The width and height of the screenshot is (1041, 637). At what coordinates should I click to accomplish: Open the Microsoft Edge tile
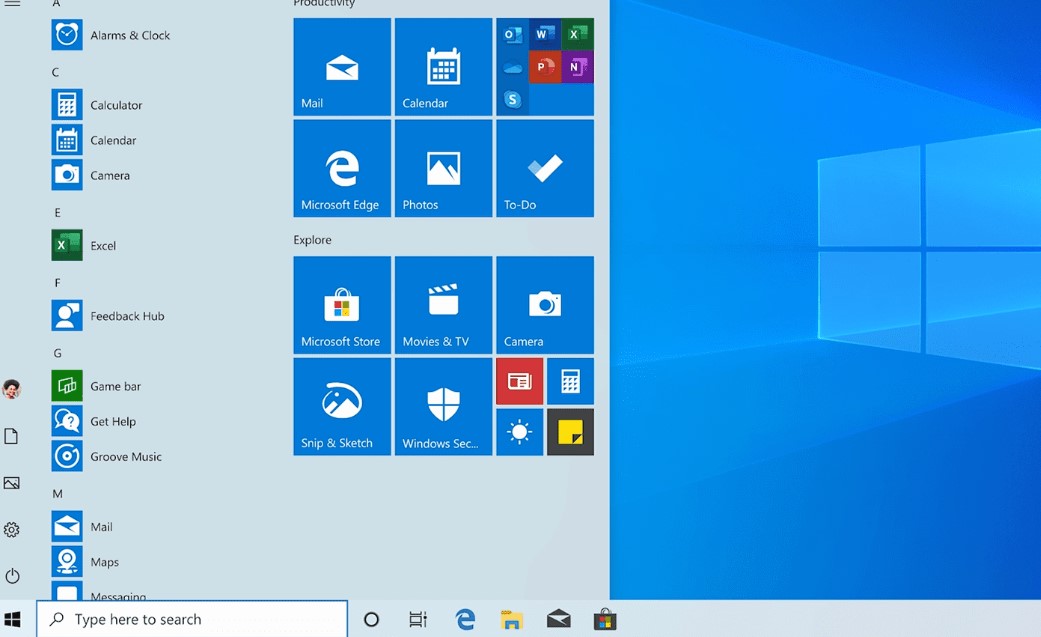tap(342, 168)
